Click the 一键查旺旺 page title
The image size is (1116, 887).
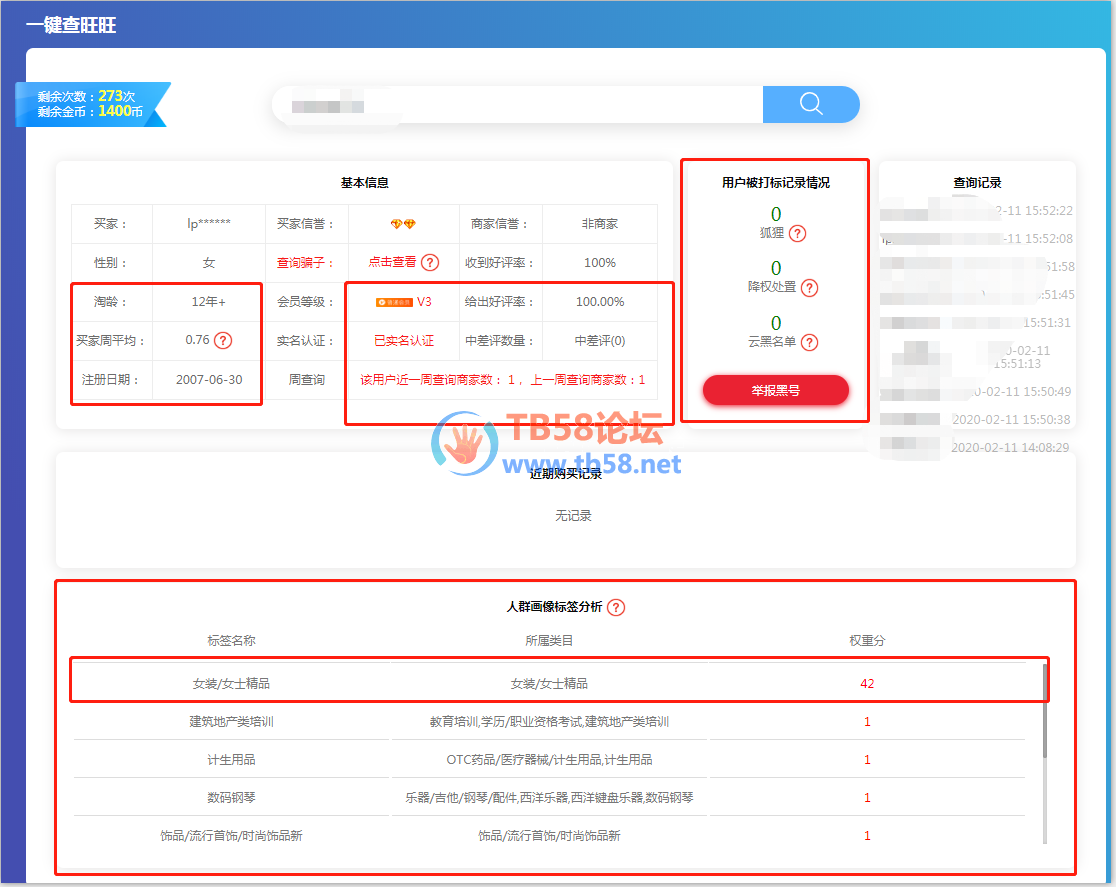click(x=71, y=25)
